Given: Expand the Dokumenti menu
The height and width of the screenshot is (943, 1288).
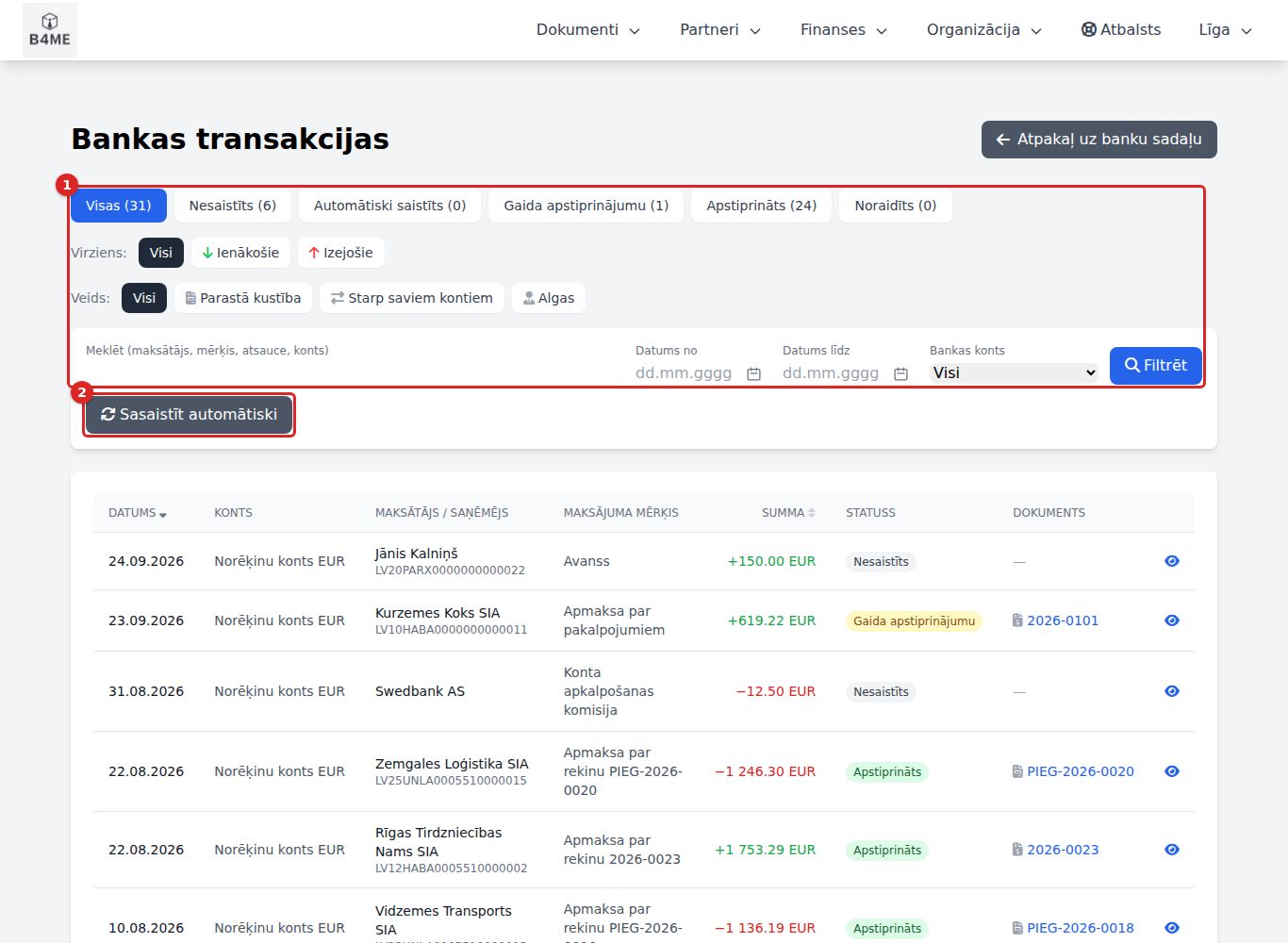Looking at the screenshot, I should (588, 30).
